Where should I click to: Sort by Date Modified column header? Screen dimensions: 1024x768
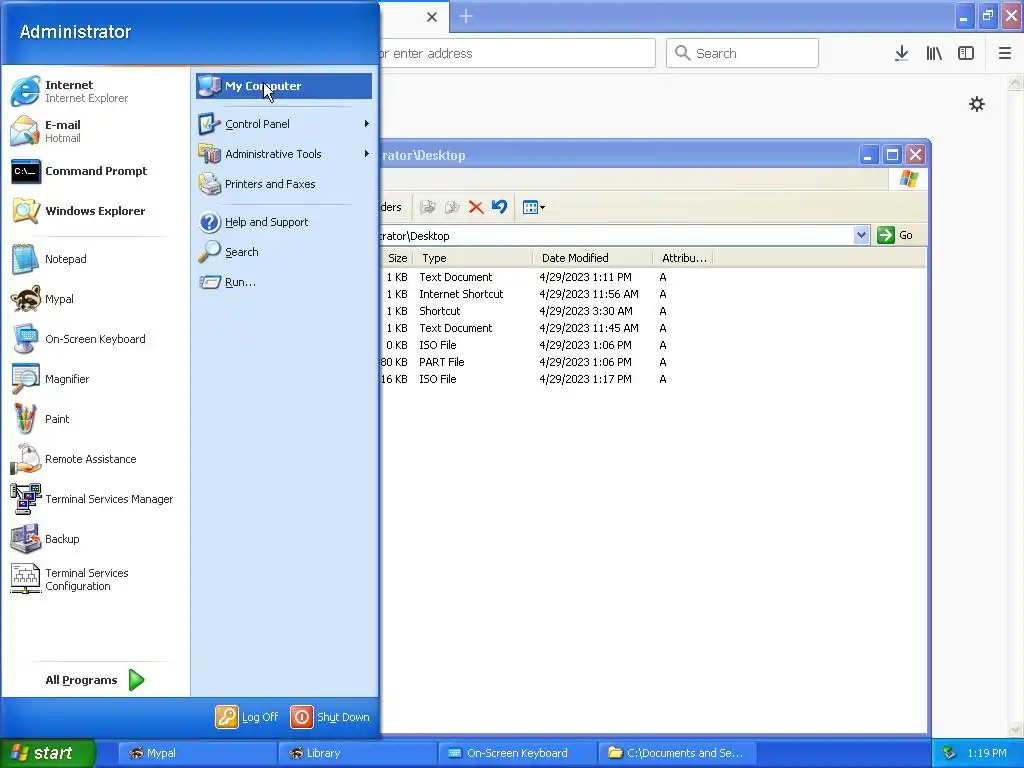[x=592, y=258]
